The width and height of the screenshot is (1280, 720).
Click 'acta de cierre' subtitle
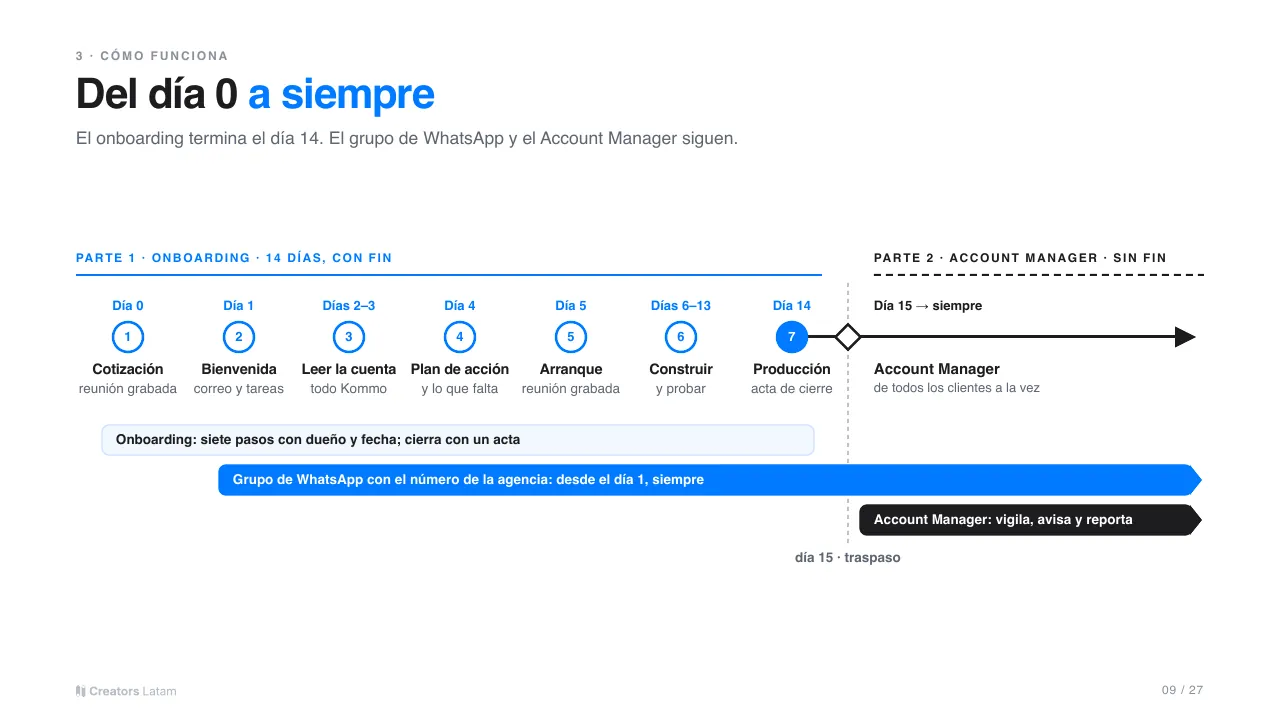tap(792, 389)
